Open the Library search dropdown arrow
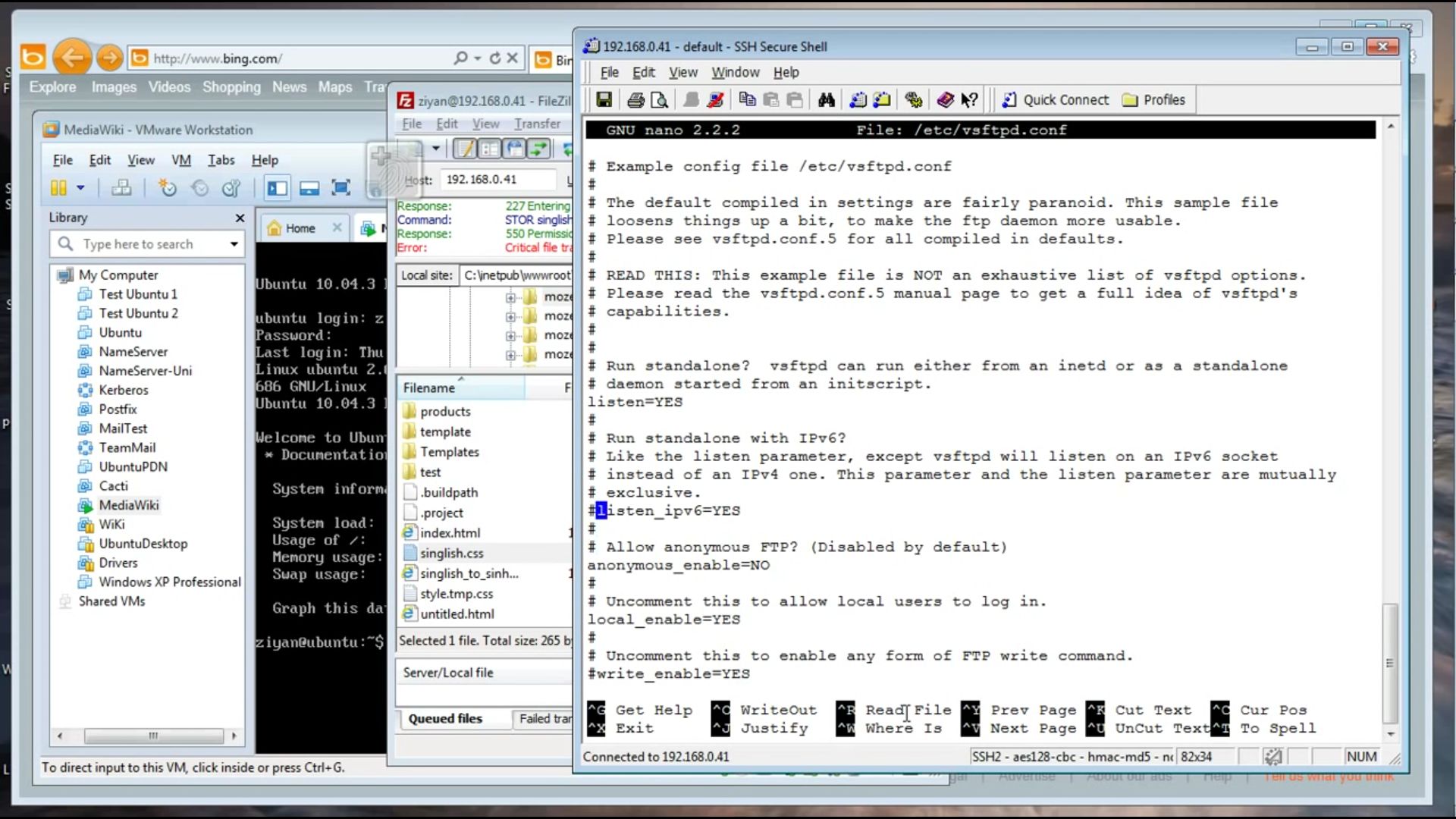Image resolution: width=1456 pixels, height=819 pixels. pos(234,244)
